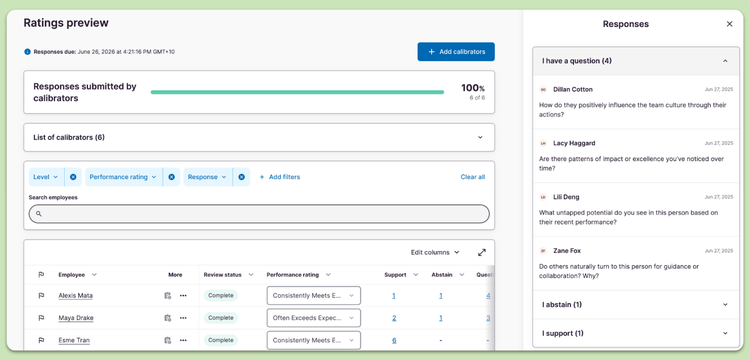Open Esme Tran's support count link
The width and height of the screenshot is (750, 360).
tap(394, 340)
